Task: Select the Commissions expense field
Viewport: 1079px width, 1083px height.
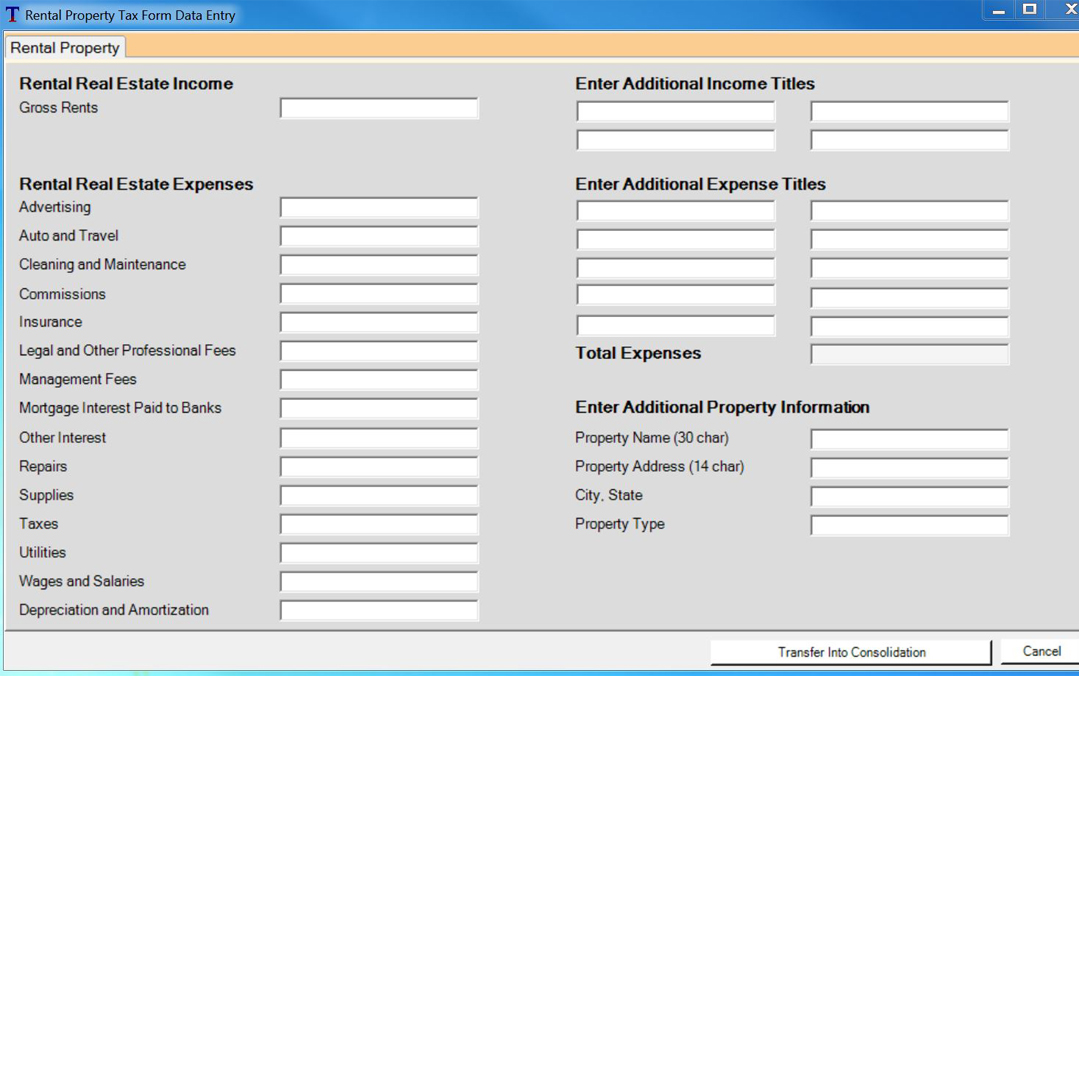Action: 378,293
